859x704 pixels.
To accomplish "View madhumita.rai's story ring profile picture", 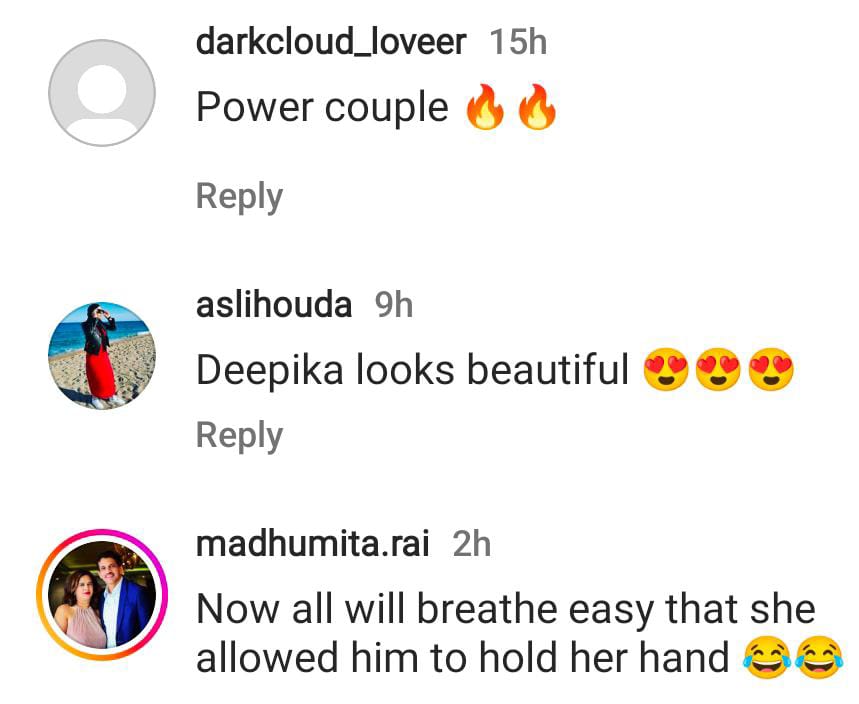I will [x=102, y=594].
